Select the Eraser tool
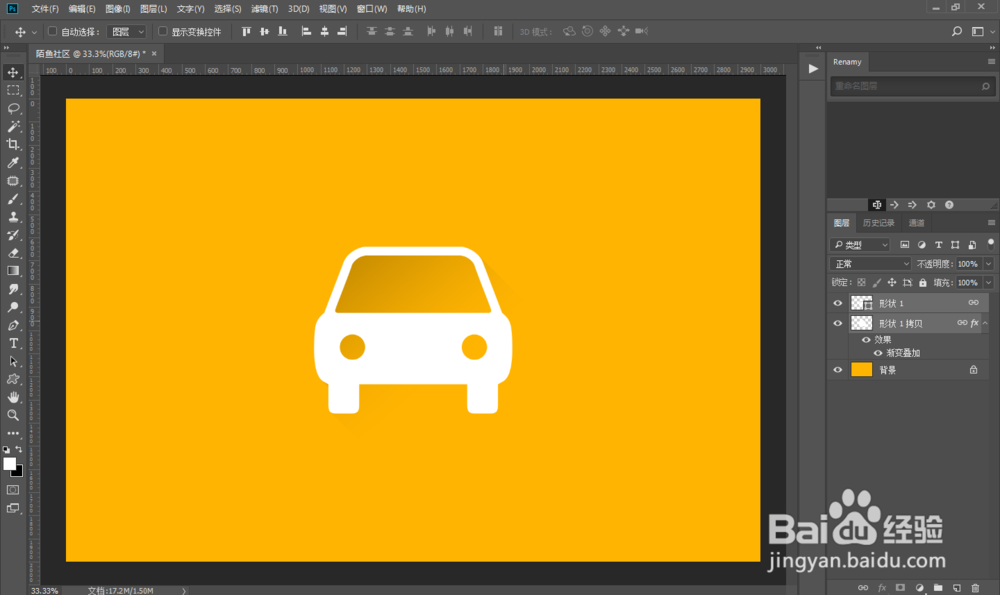1000x595 pixels. tap(13, 253)
